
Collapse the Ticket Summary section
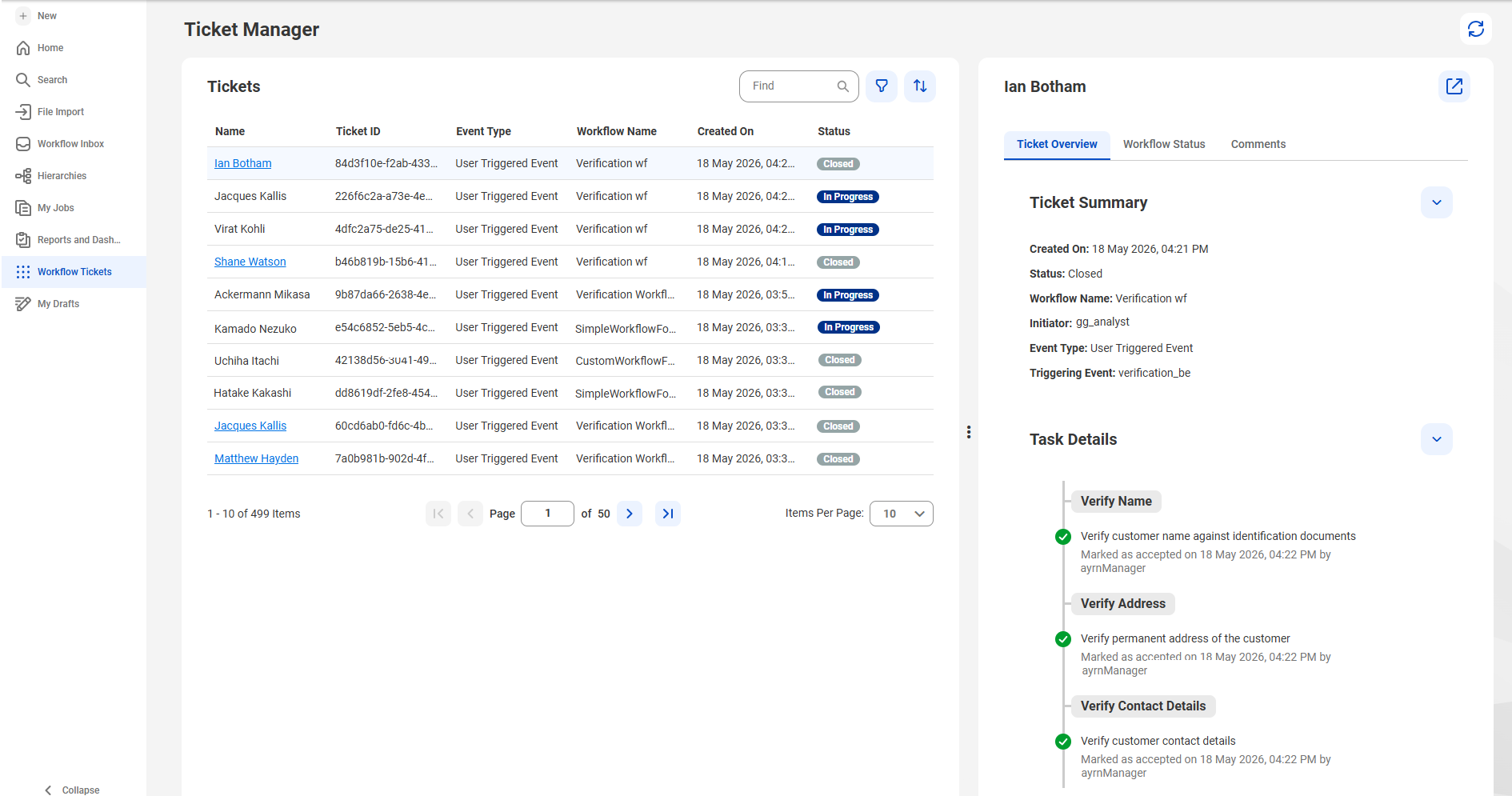1437,202
